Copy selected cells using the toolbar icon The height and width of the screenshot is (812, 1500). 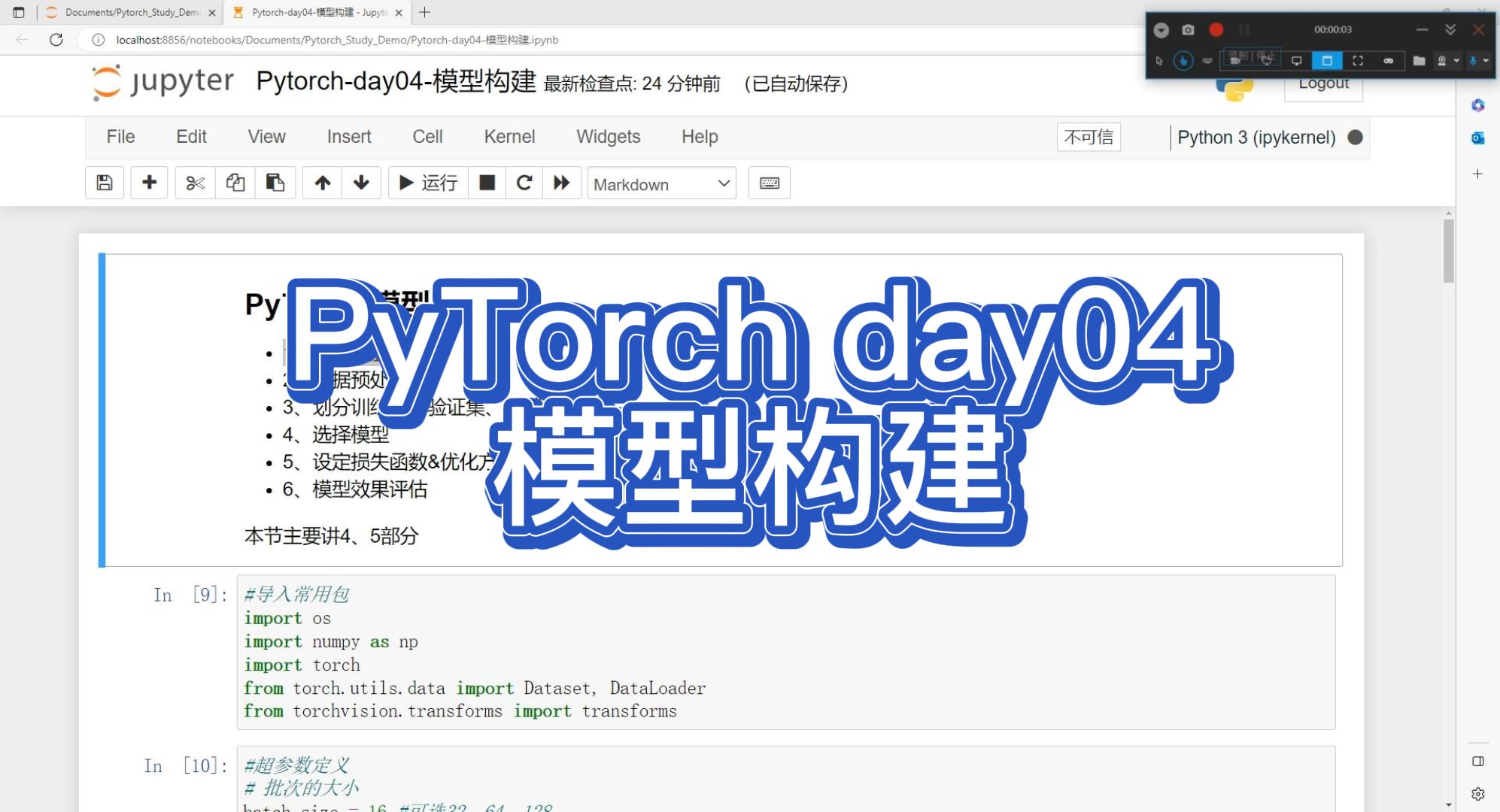(x=235, y=183)
